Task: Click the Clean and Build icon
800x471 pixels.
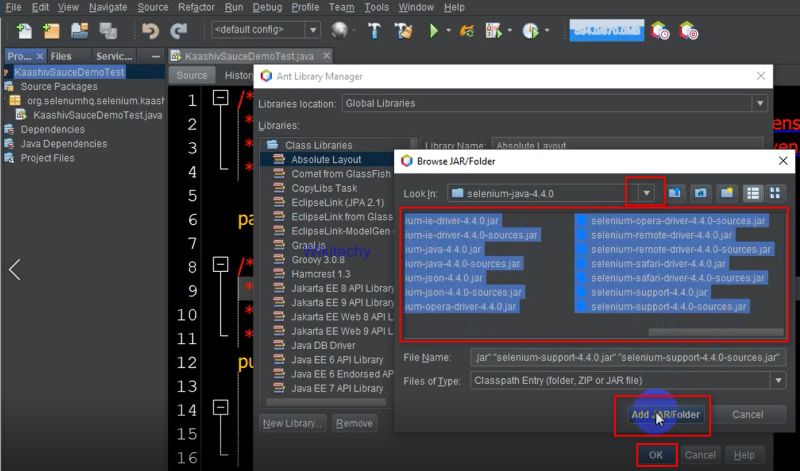Action: tap(404, 31)
